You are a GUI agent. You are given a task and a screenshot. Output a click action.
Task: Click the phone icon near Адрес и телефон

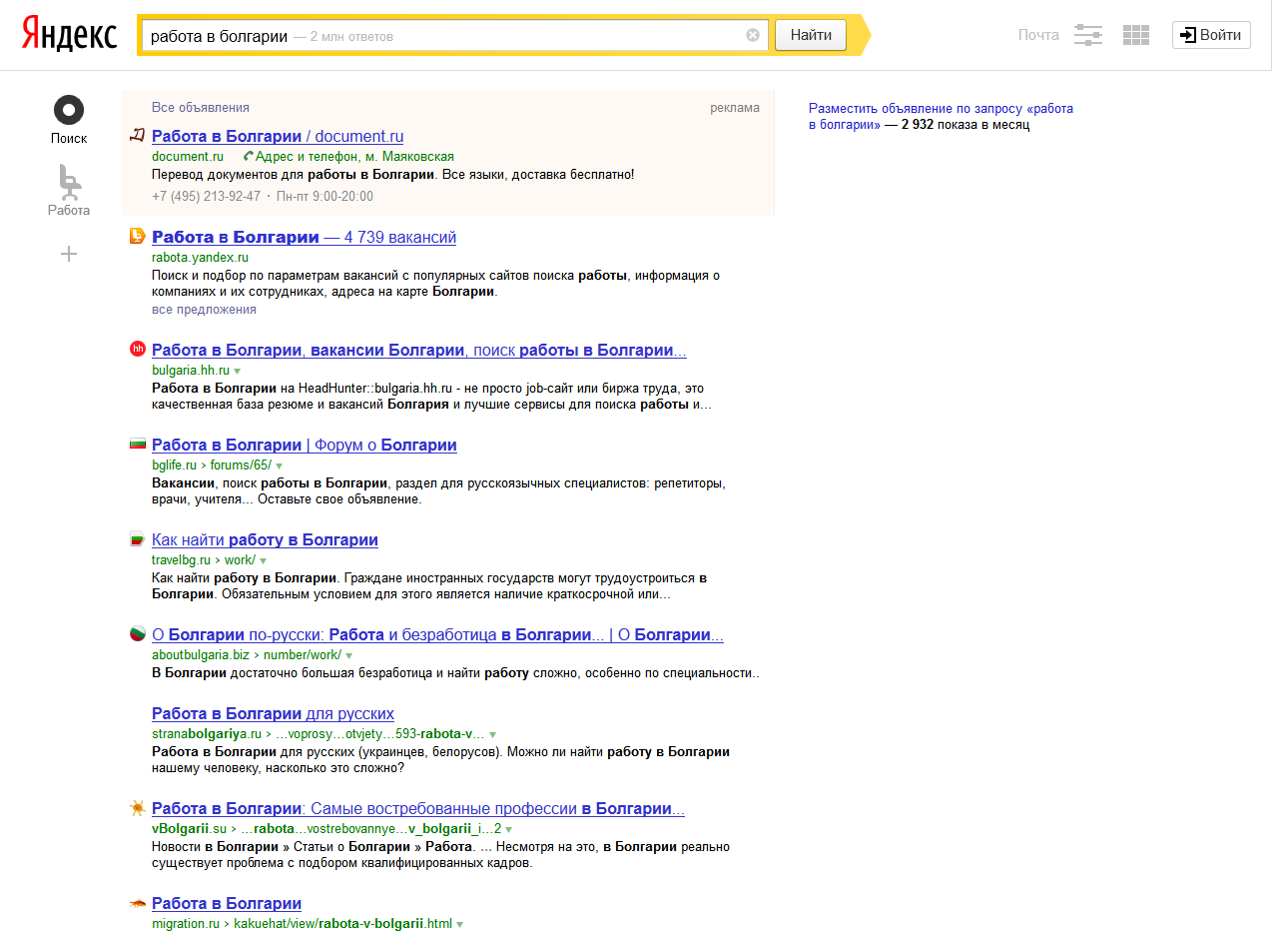pyautogui.click(x=249, y=156)
